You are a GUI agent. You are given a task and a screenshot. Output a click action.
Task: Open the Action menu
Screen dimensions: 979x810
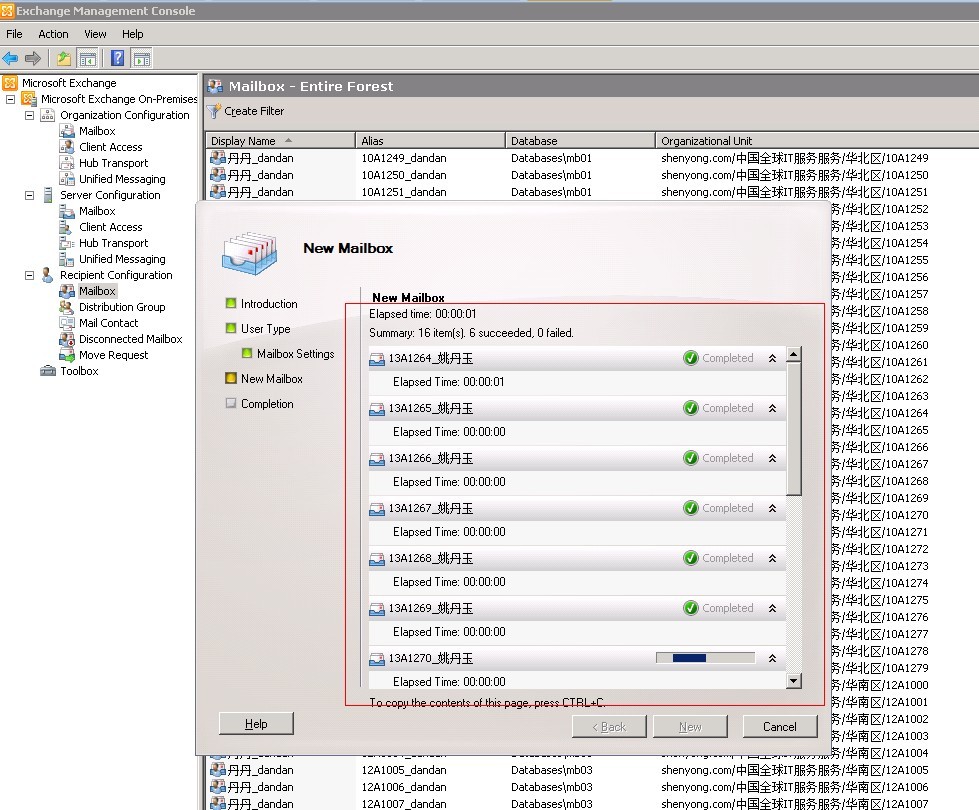[53, 34]
